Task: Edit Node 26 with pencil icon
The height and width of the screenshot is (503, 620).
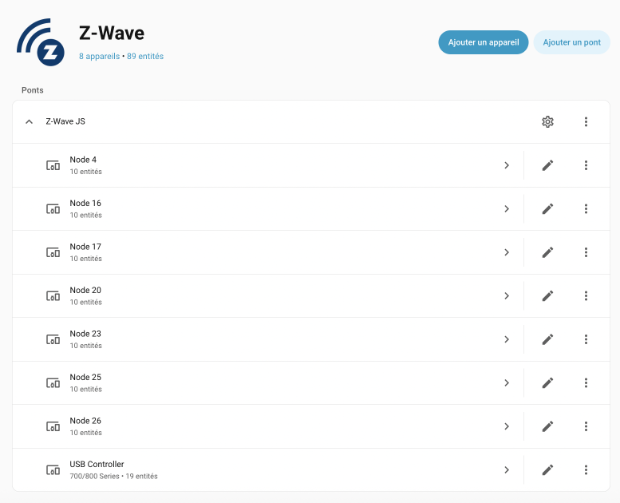Action: pyautogui.click(x=547, y=426)
